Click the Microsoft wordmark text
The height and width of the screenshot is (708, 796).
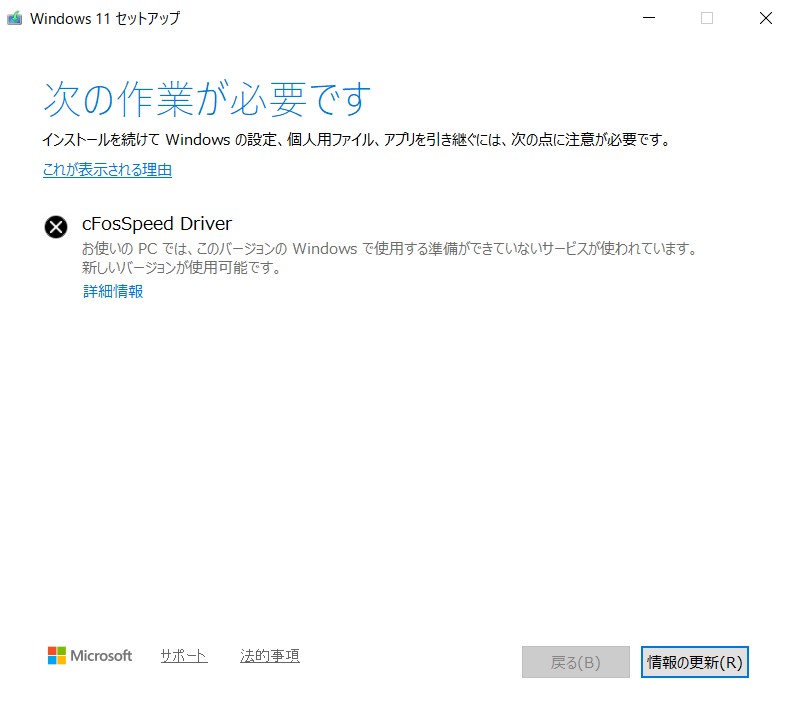point(101,656)
